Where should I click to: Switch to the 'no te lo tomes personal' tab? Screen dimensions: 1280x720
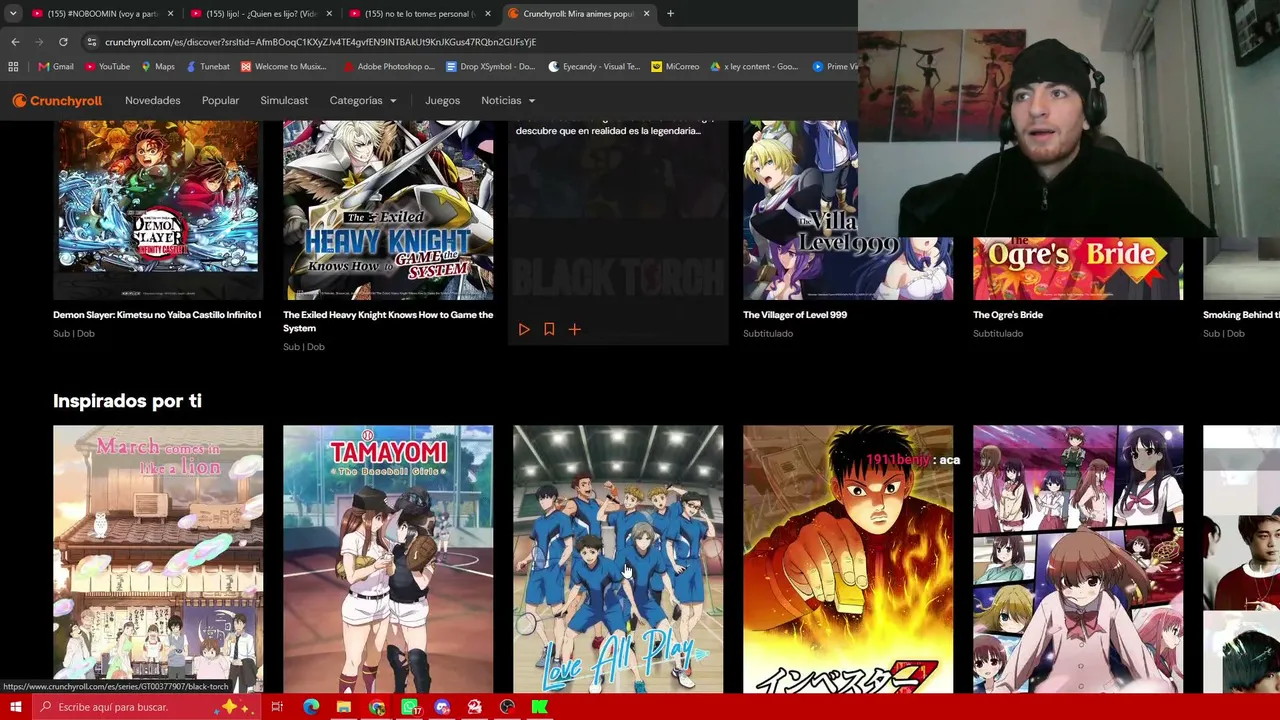coord(418,14)
